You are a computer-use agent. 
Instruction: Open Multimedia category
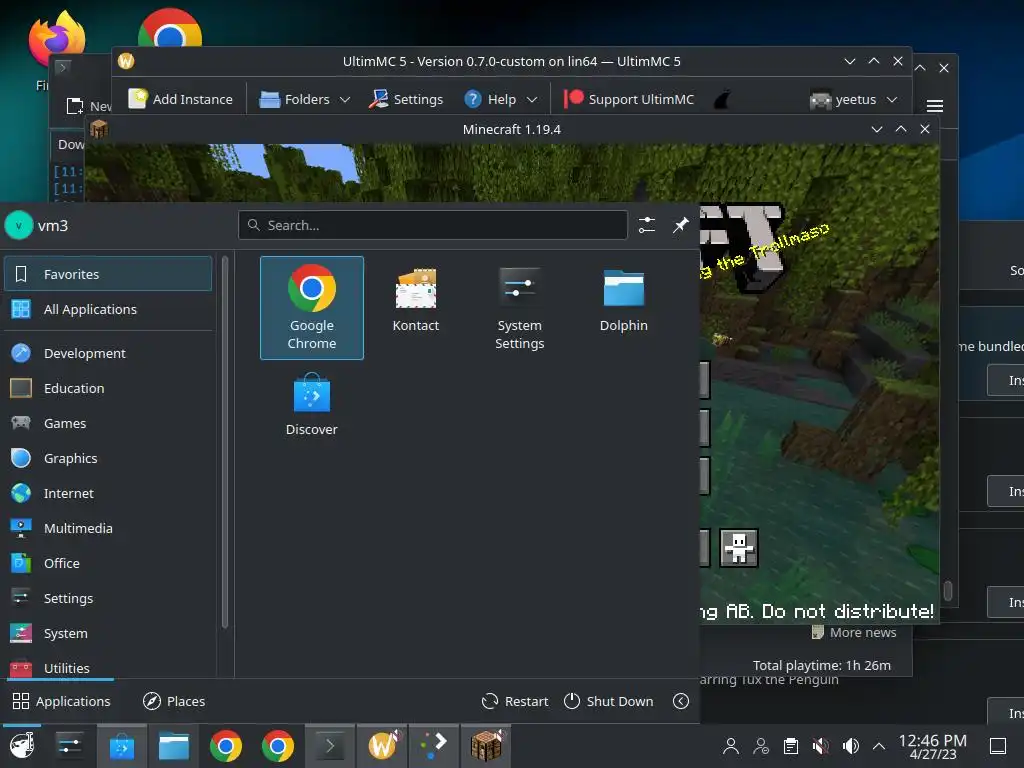click(108, 528)
